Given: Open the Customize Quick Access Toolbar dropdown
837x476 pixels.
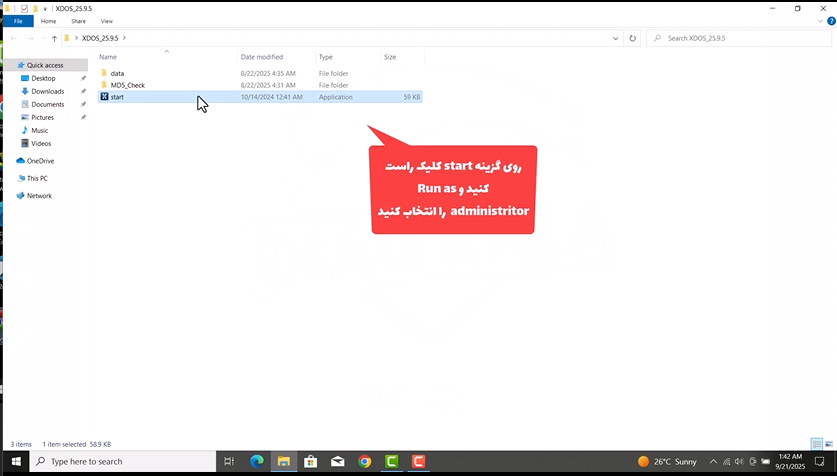Looking at the screenshot, I should (x=45, y=8).
